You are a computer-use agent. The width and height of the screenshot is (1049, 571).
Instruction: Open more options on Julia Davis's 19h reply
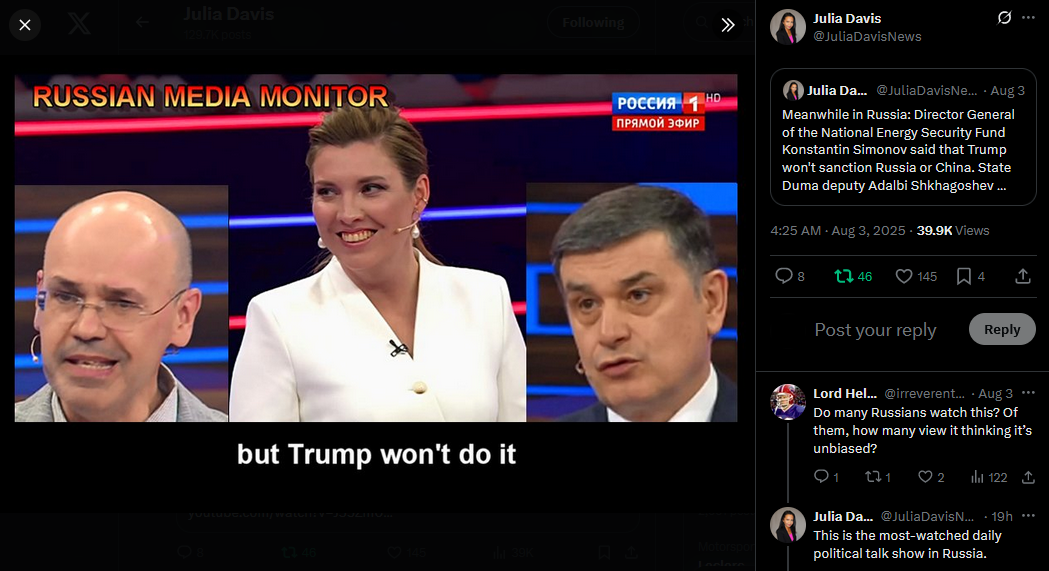tap(1028, 516)
